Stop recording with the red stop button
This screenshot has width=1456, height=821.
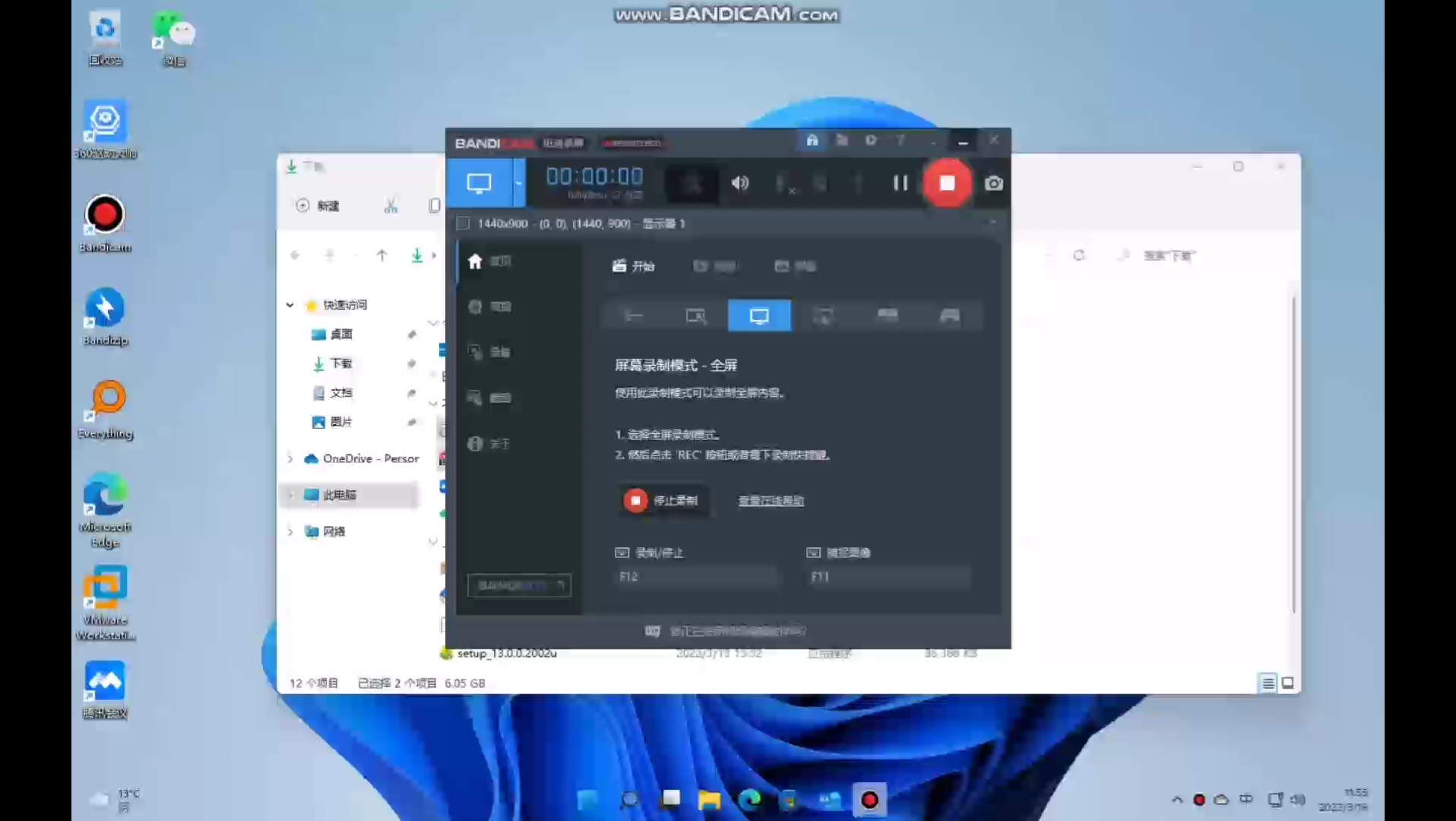[x=947, y=183]
